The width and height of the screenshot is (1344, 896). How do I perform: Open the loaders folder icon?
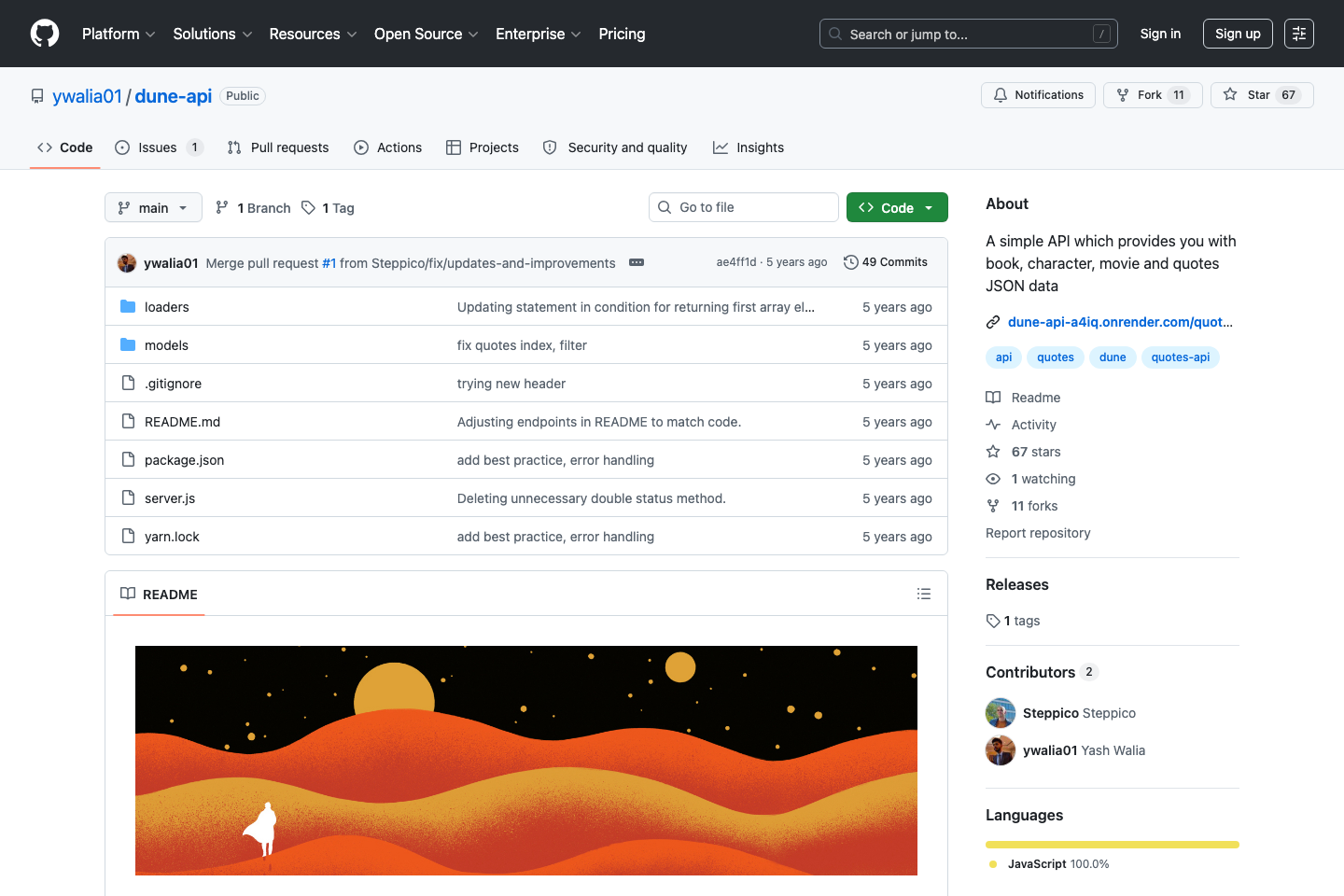(x=128, y=306)
